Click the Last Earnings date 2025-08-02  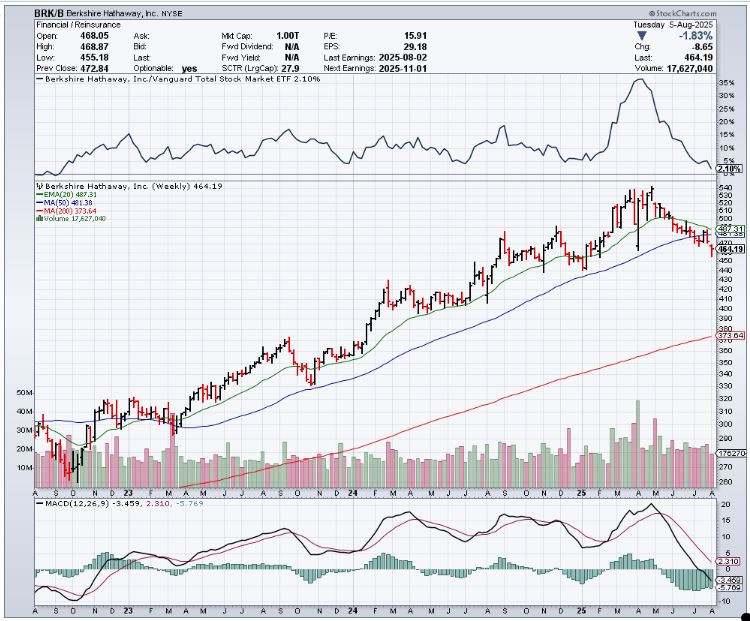coord(403,57)
